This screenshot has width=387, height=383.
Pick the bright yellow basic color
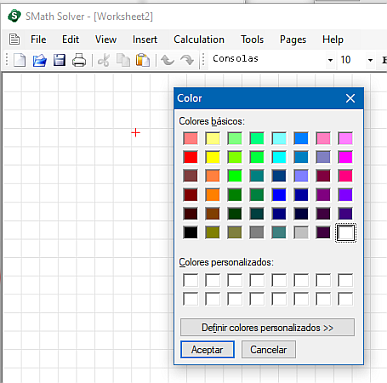[x=213, y=157]
